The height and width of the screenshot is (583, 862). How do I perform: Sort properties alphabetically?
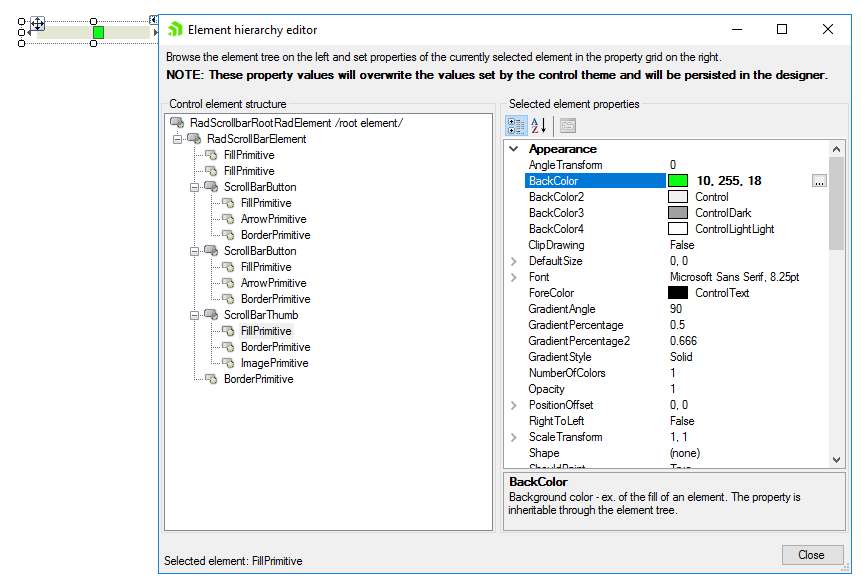click(538, 125)
